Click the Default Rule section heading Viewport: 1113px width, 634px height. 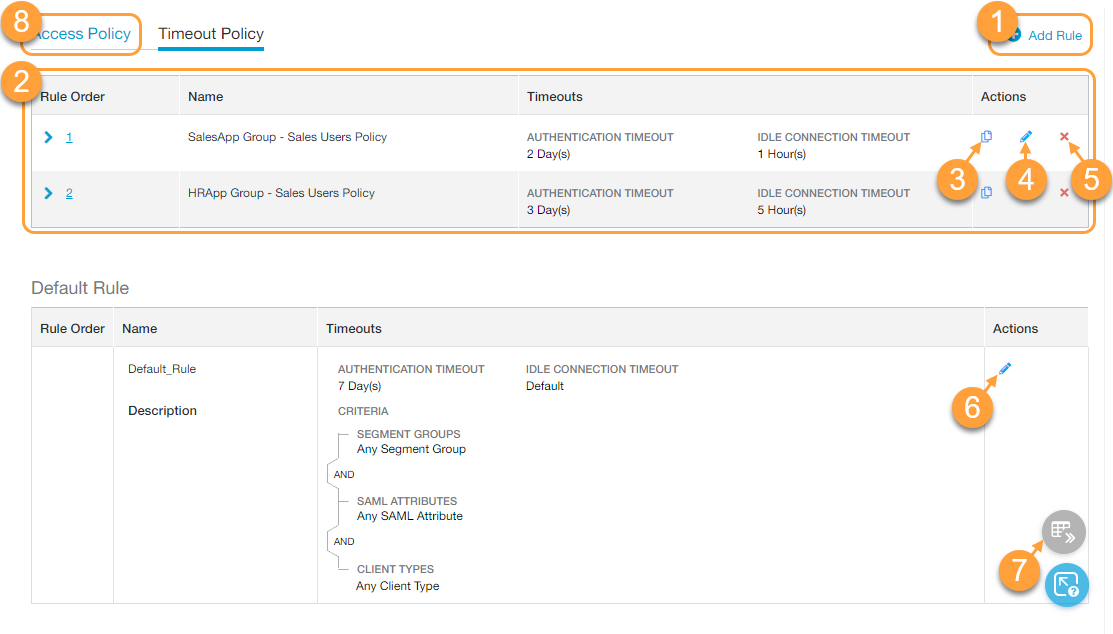point(80,288)
